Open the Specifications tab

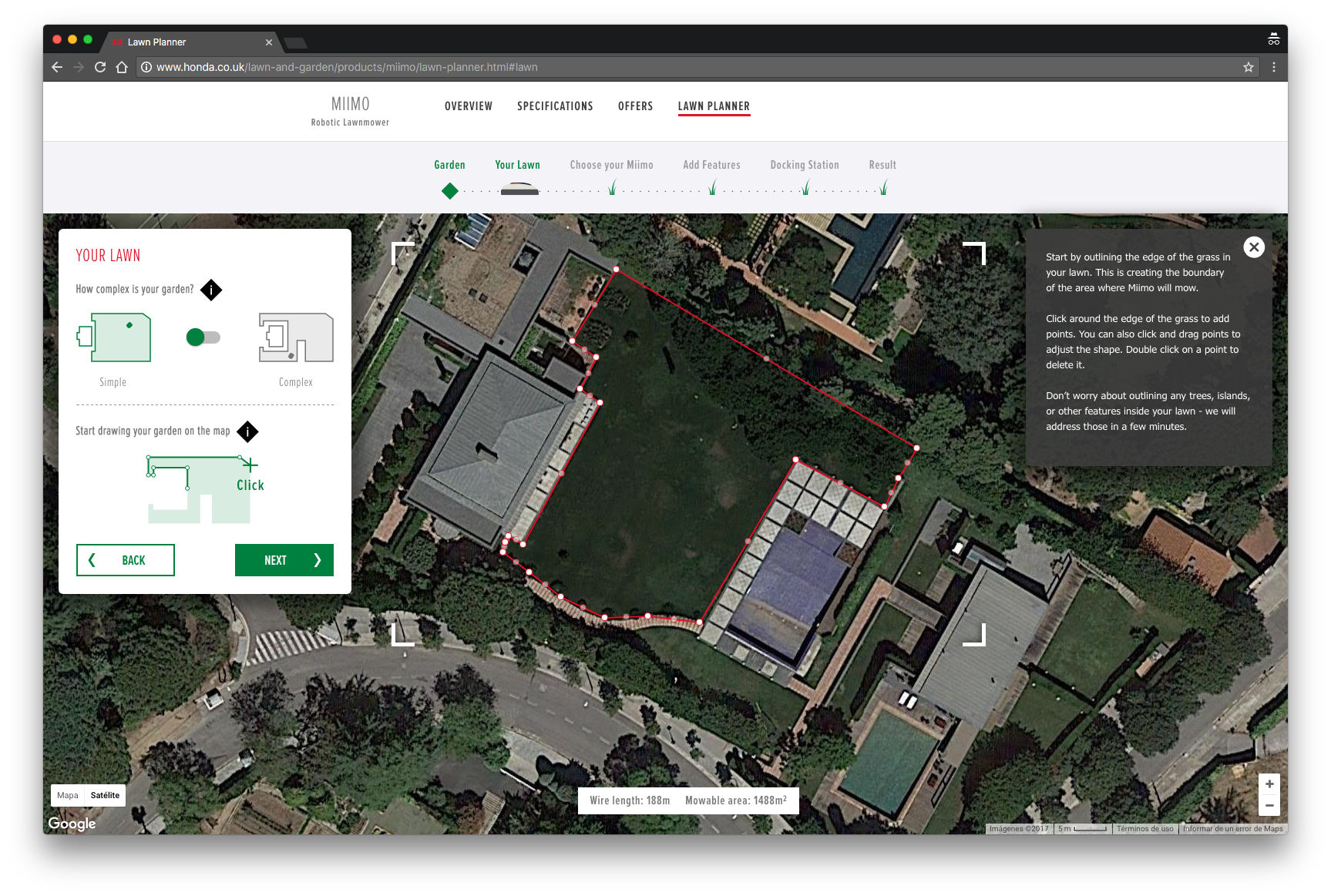coord(555,106)
